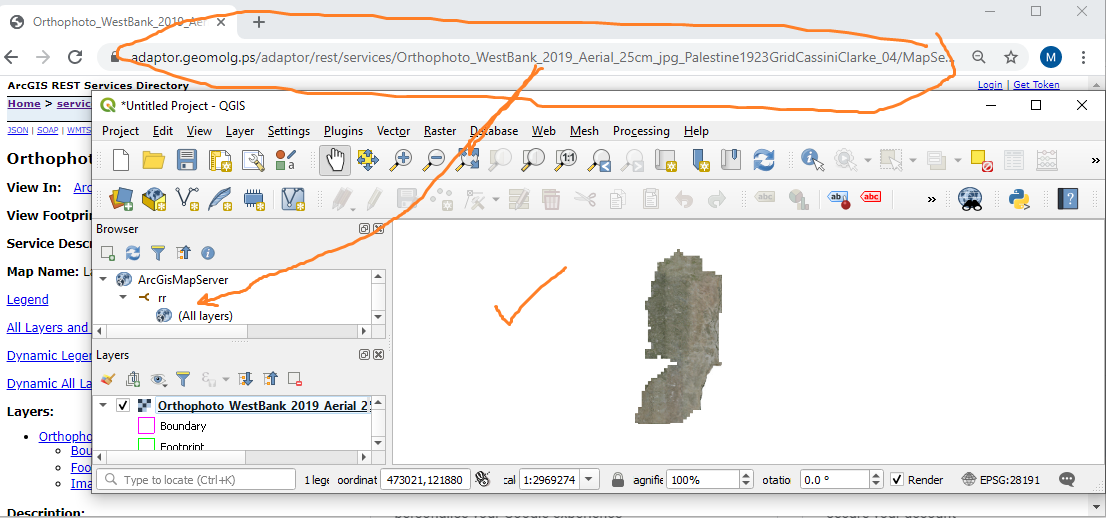Click the Legend link in Chrome

pyautogui.click(x=28, y=299)
